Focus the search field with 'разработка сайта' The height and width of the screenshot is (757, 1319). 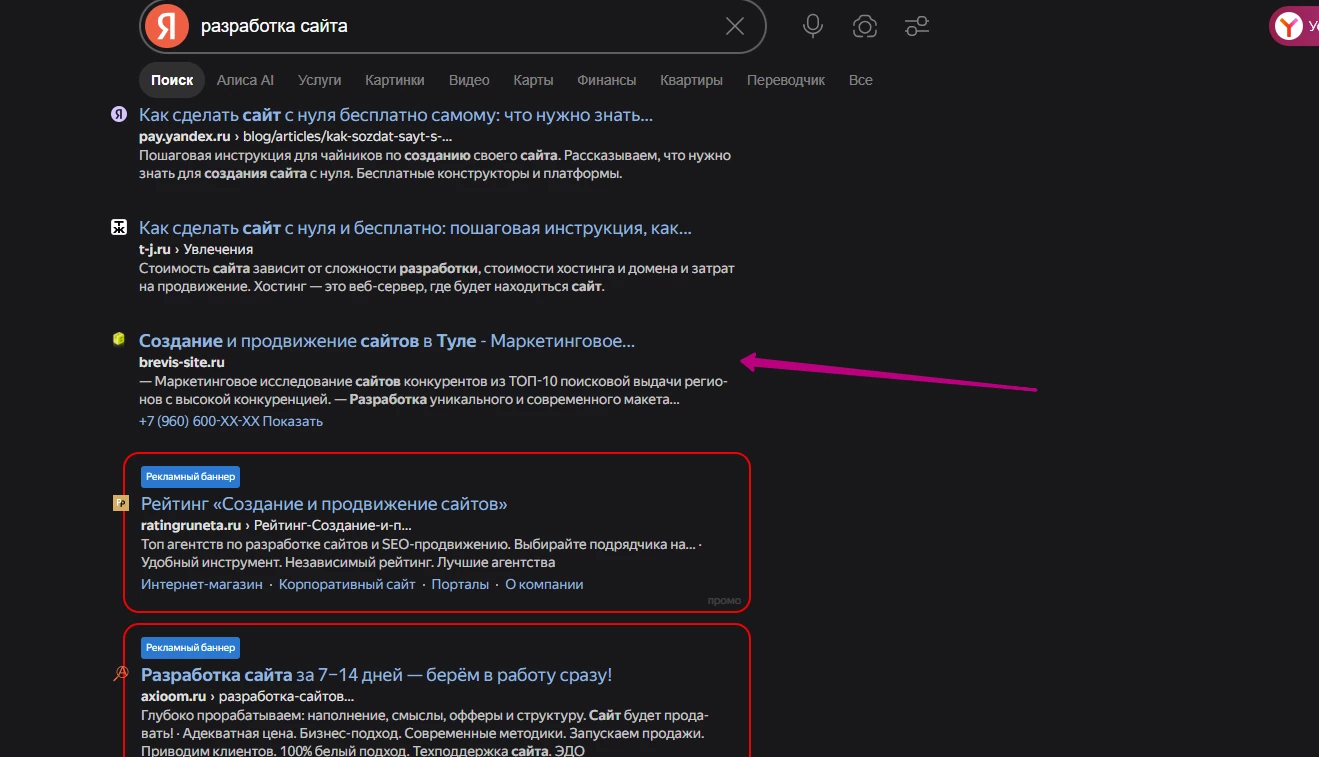[455, 26]
